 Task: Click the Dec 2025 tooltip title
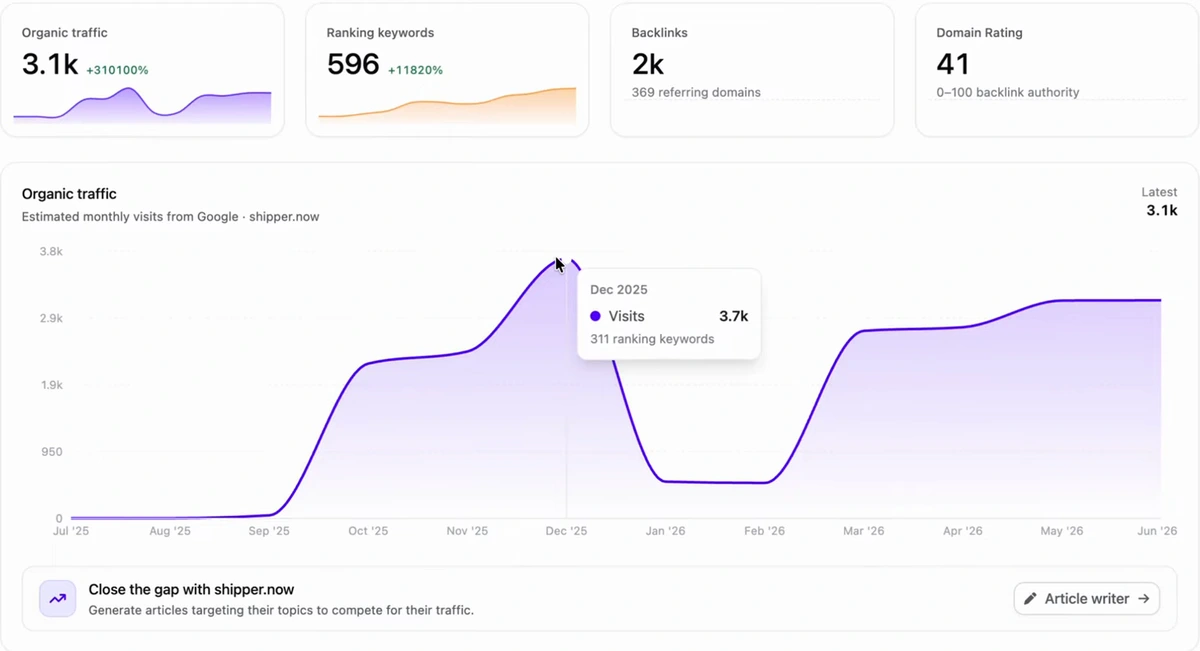(619, 290)
